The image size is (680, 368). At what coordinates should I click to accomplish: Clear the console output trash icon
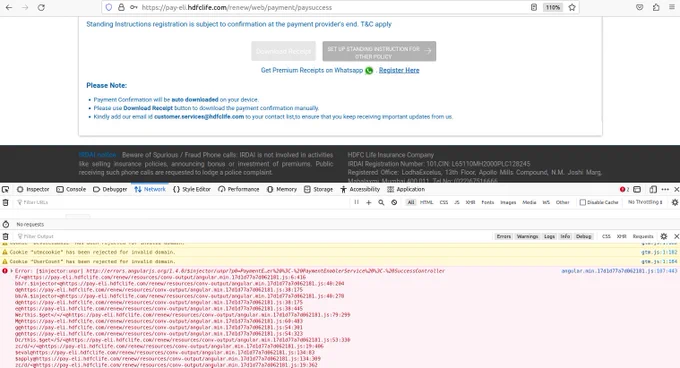[6, 237]
